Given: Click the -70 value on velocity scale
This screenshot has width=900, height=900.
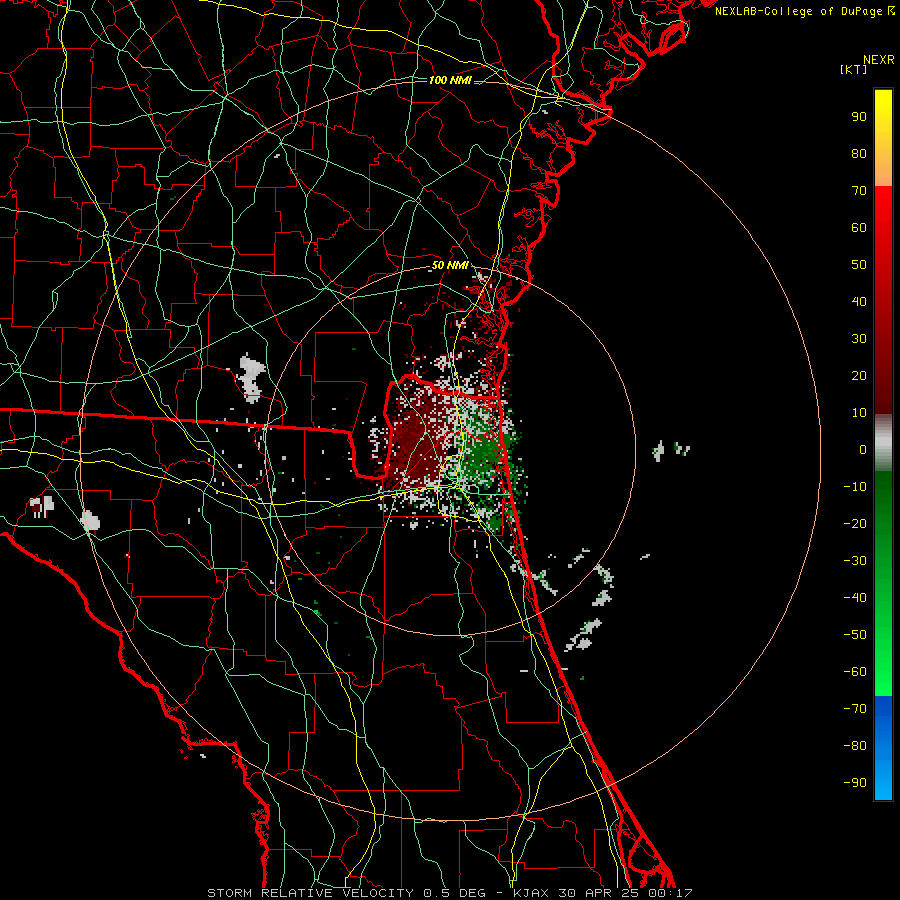Looking at the screenshot, I should [x=855, y=709].
